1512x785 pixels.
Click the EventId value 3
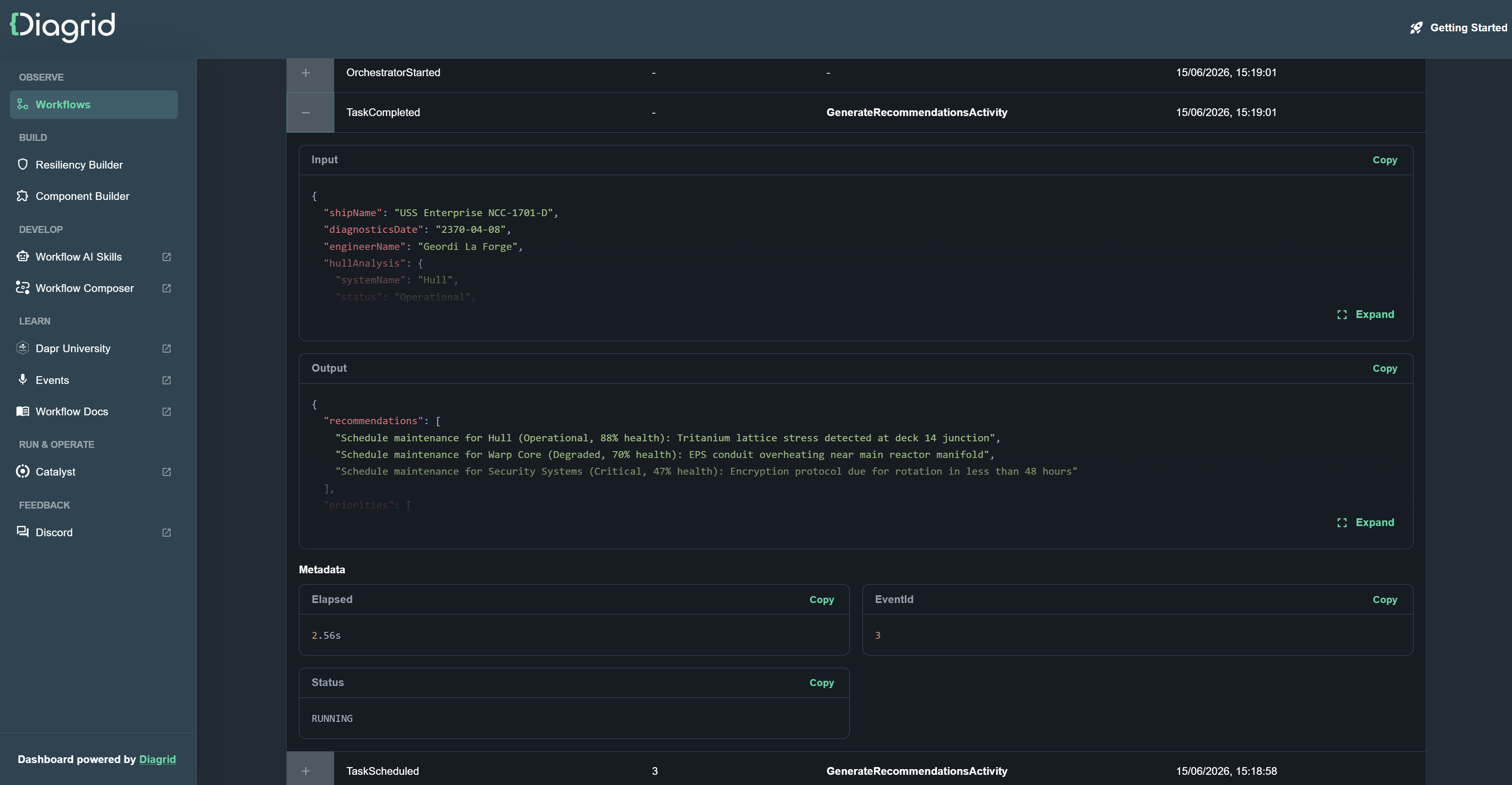tap(878, 636)
